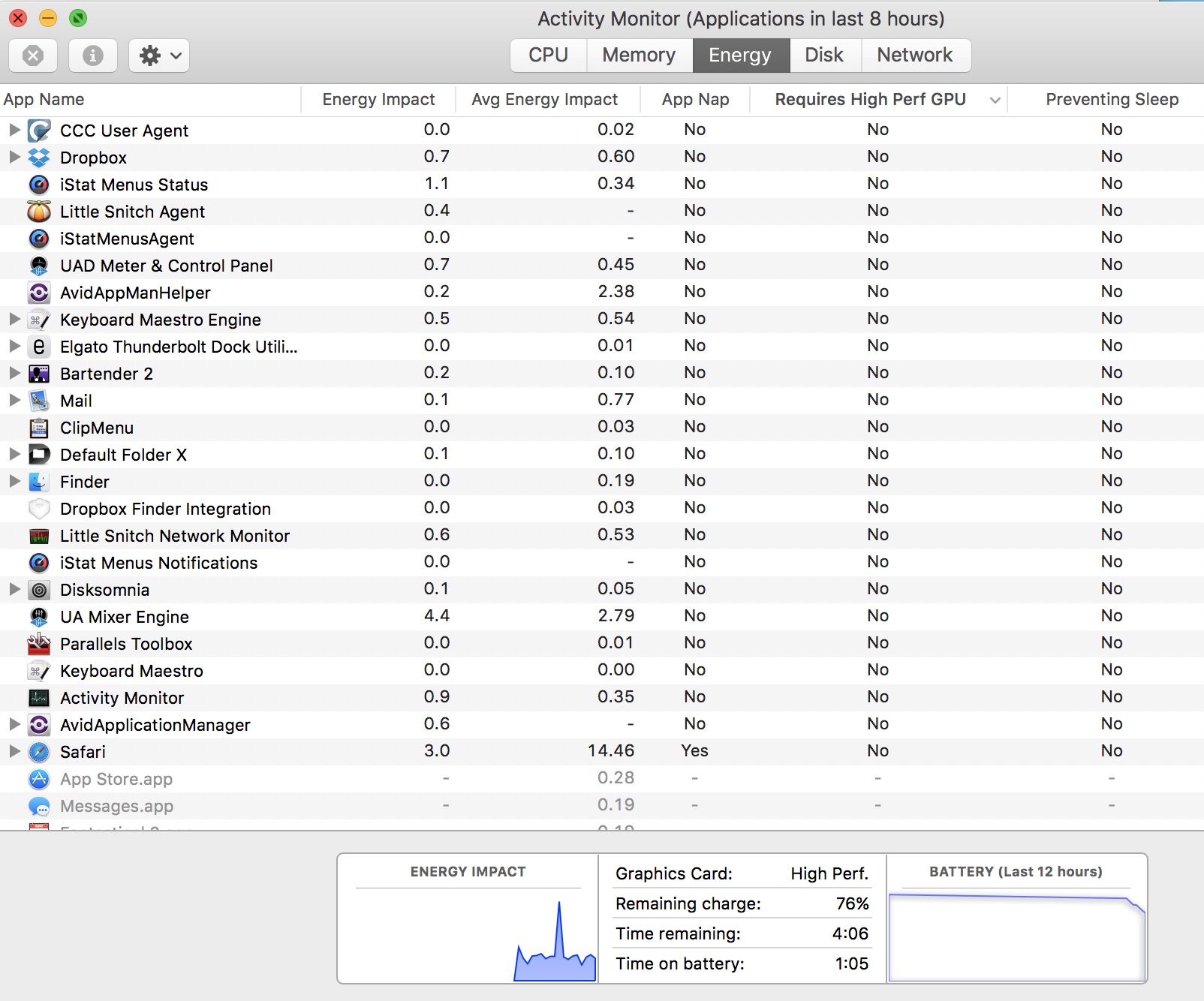Click the ClipMenu icon
1204x1001 pixels.
coord(39,428)
